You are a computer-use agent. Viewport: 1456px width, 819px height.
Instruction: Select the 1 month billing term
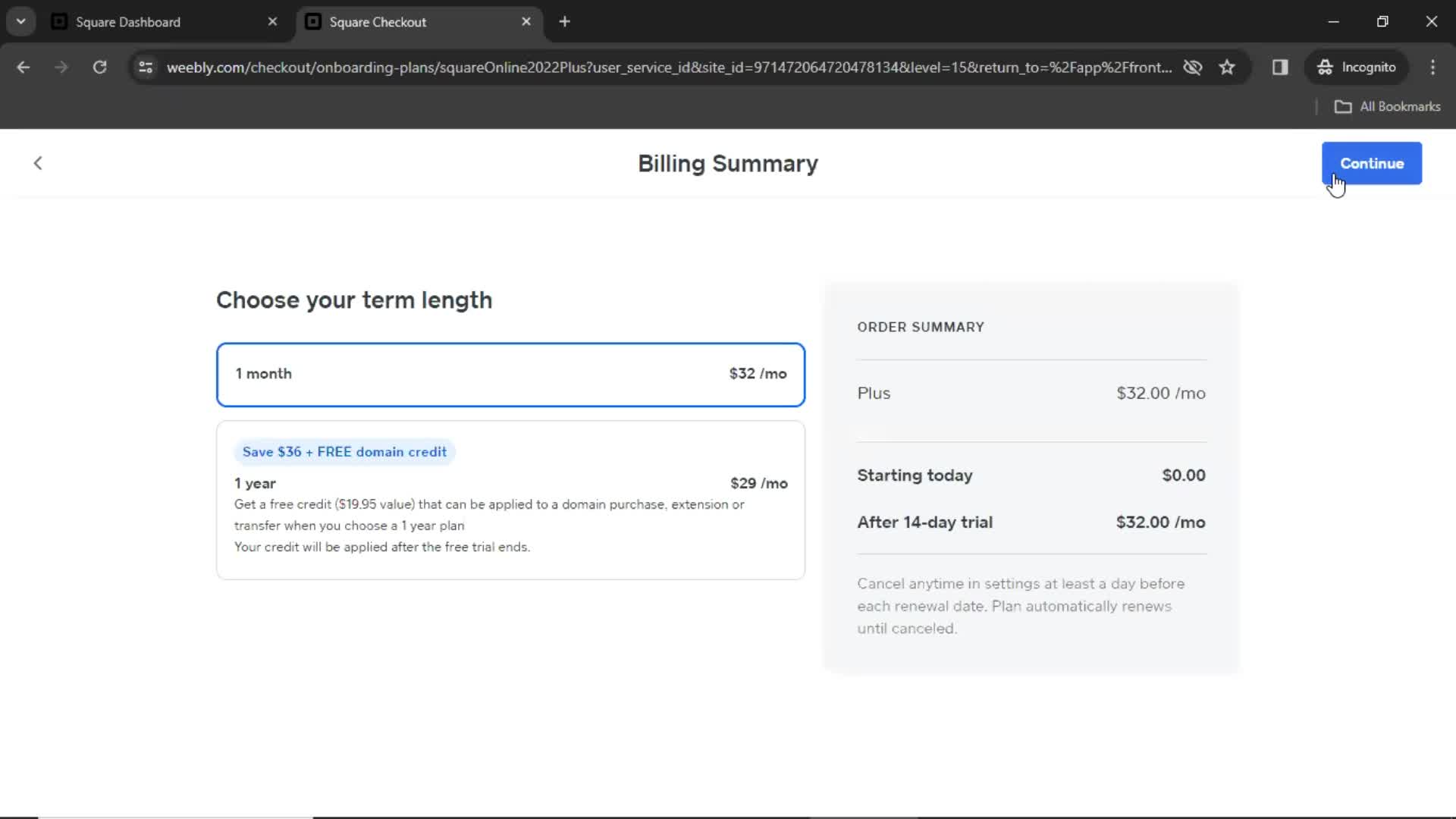click(511, 374)
